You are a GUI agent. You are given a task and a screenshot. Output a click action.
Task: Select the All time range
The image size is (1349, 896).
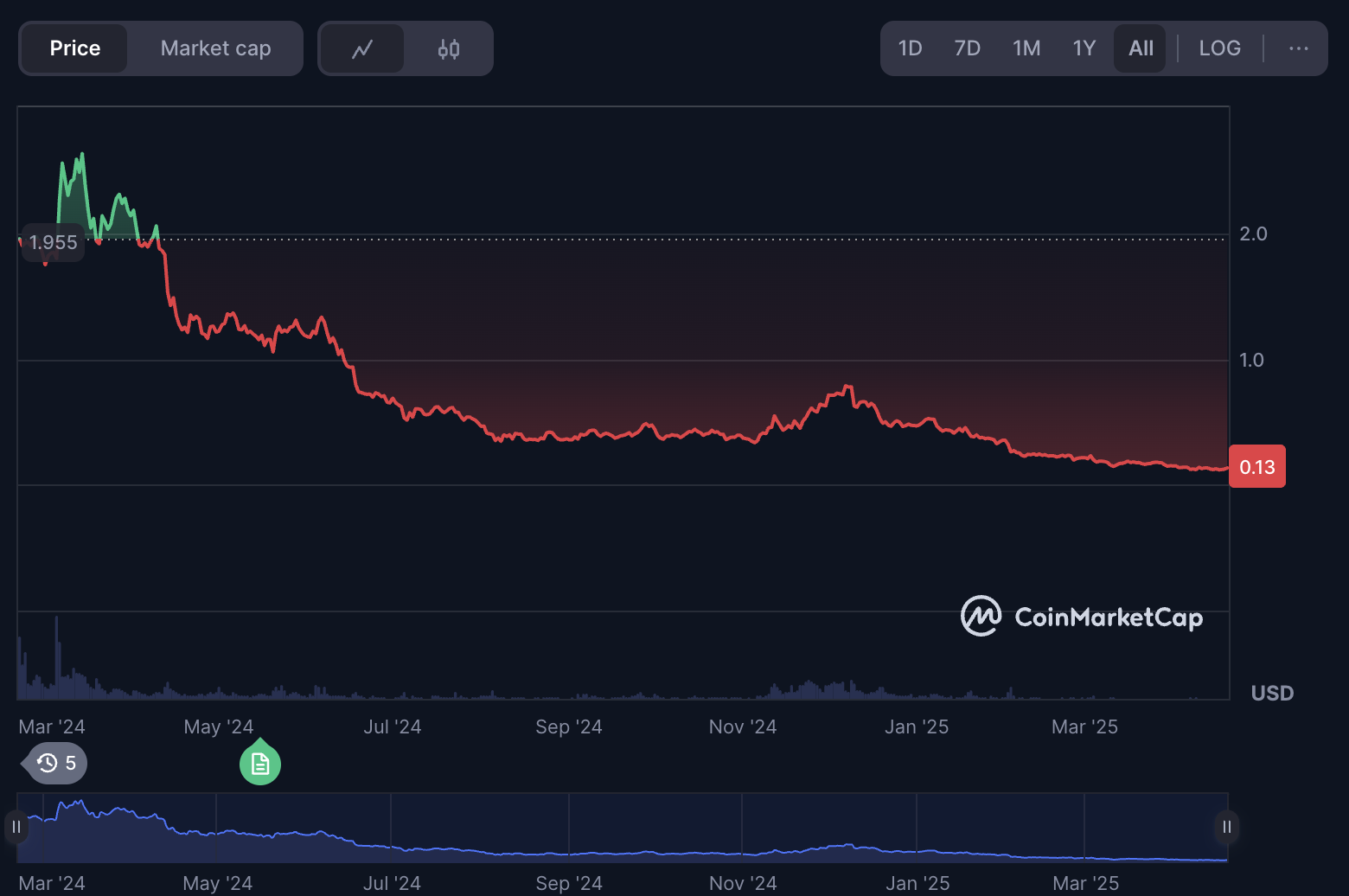pos(1141,48)
